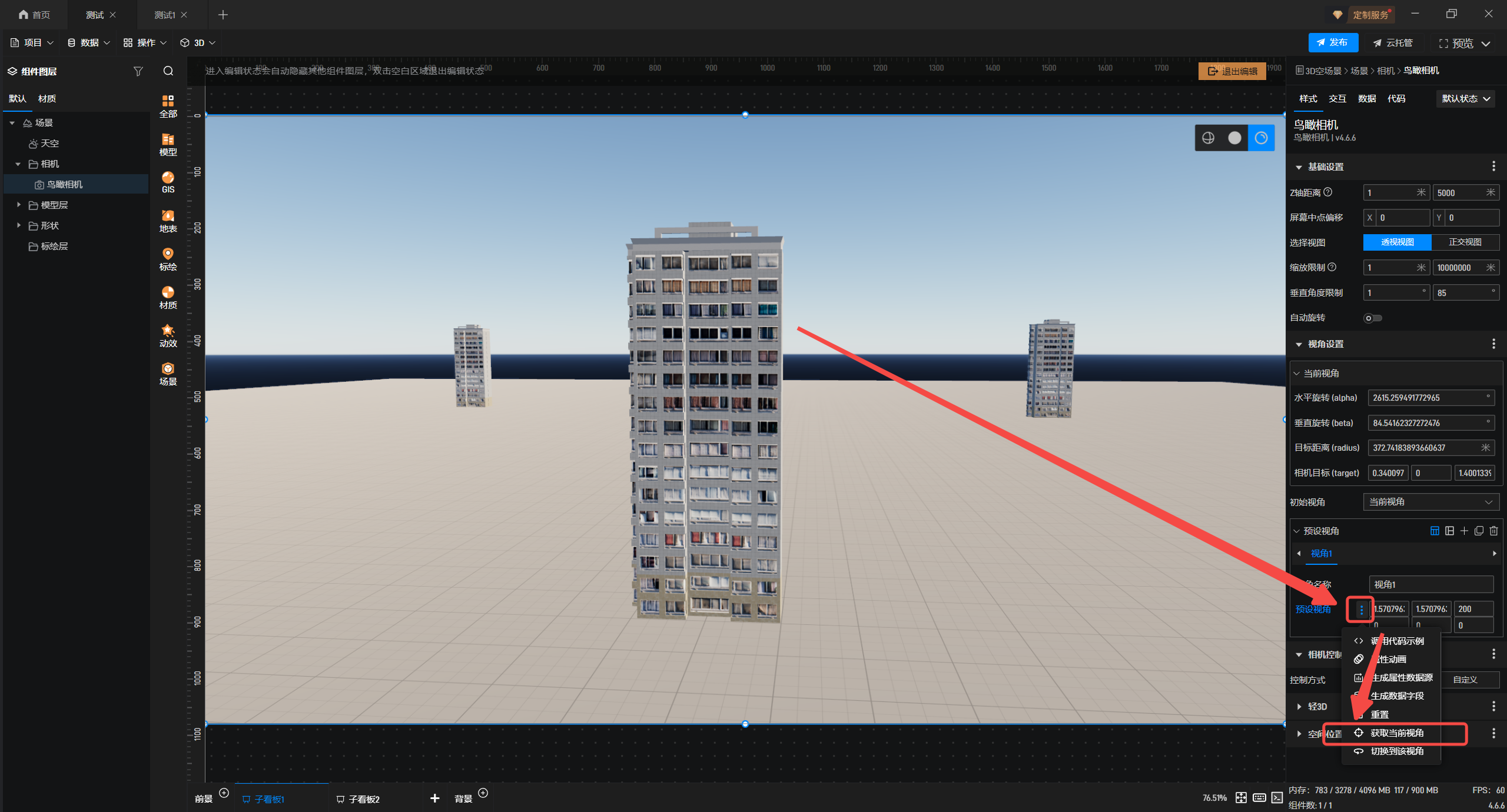Toggle the 自动旋转 auto rotate switch

click(x=1372, y=318)
